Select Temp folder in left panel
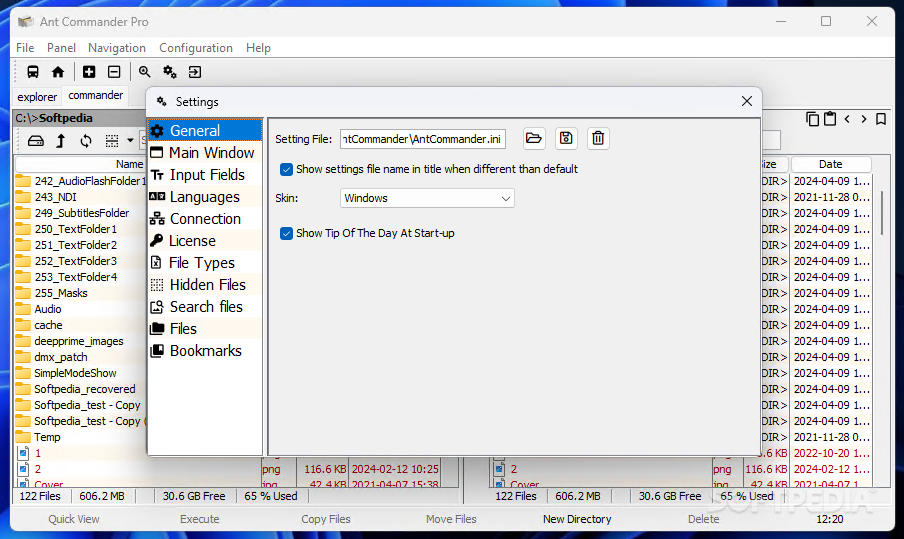 (x=47, y=438)
